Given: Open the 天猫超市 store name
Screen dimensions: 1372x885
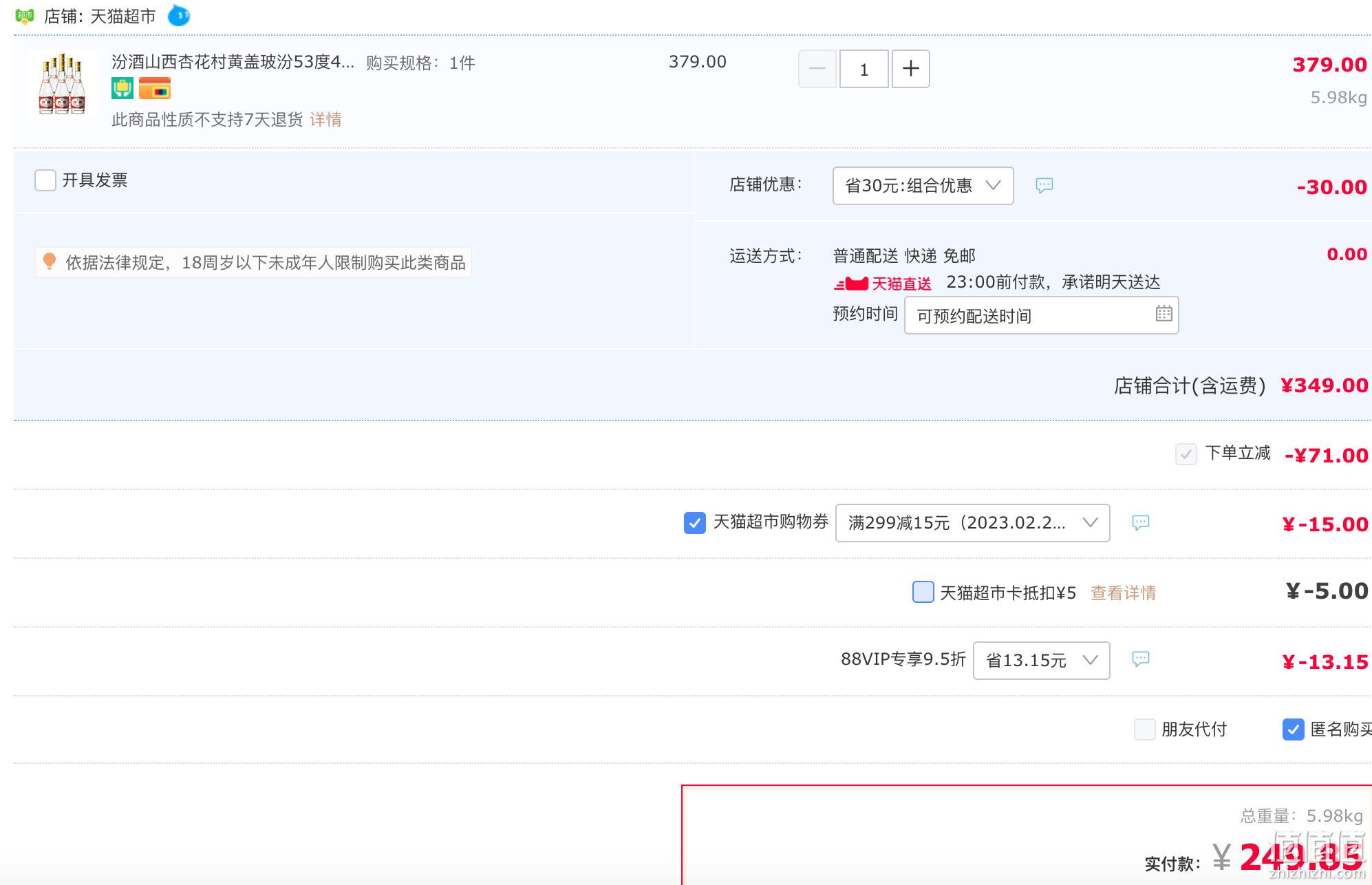Looking at the screenshot, I should [123, 16].
